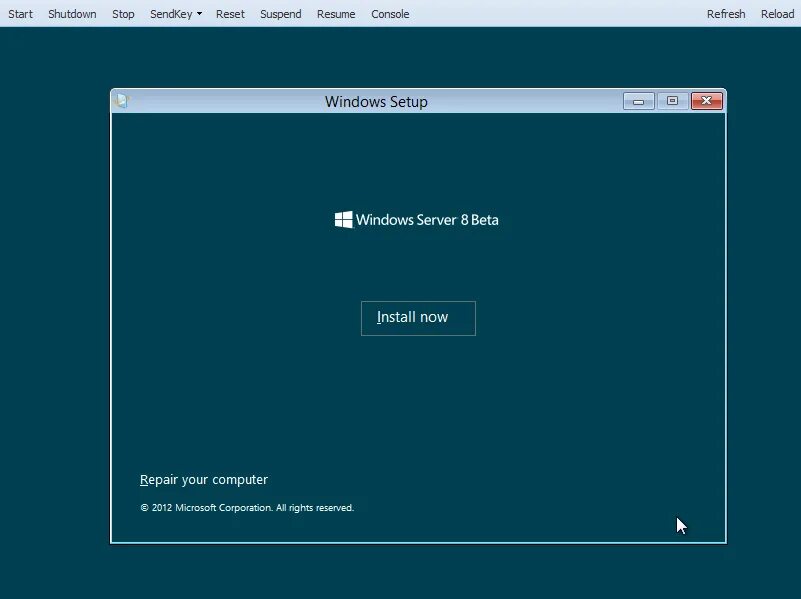Open the Console view
Image resolution: width=801 pixels, height=599 pixels.
click(390, 14)
